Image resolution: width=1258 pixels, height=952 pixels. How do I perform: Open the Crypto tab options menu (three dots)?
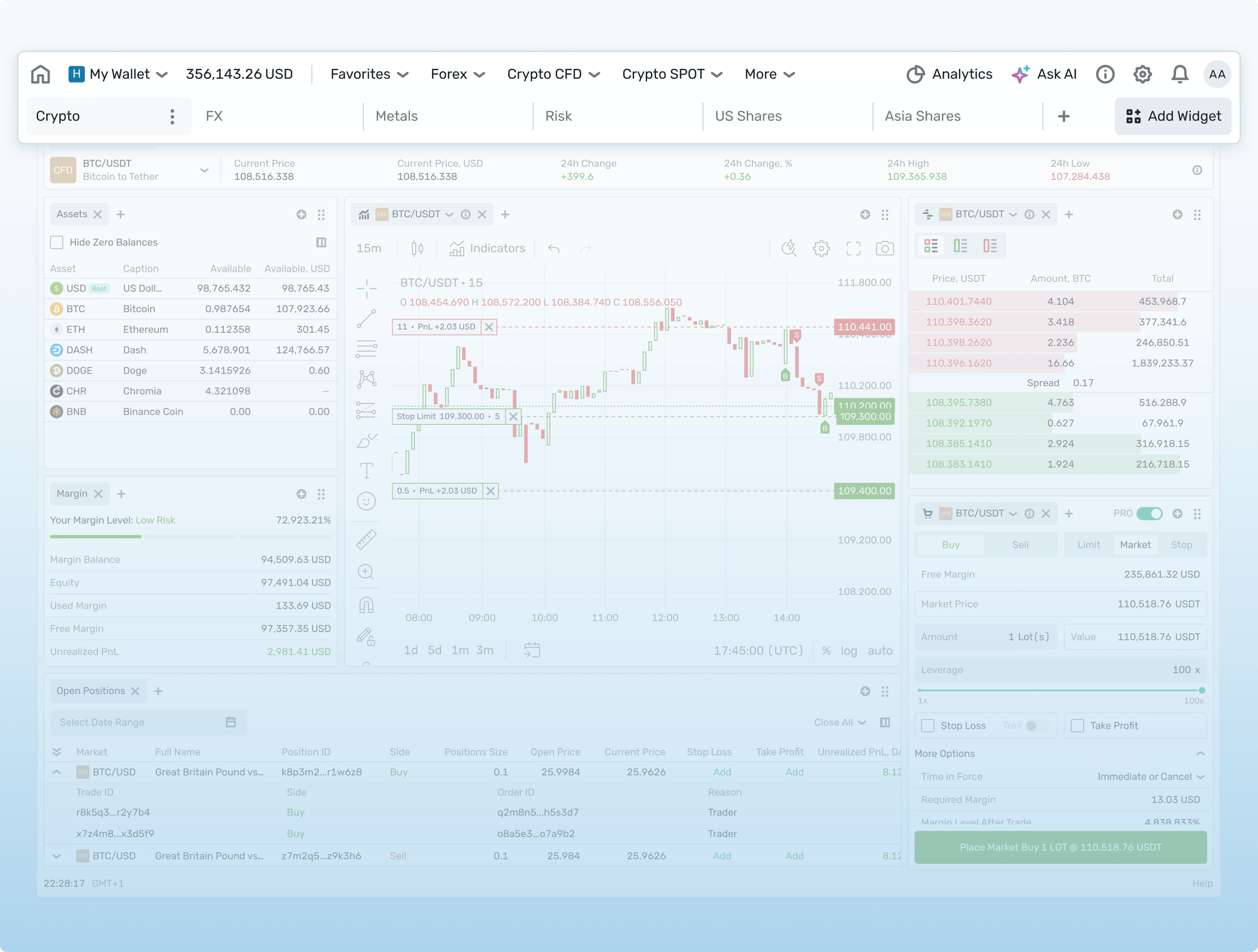point(172,116)
